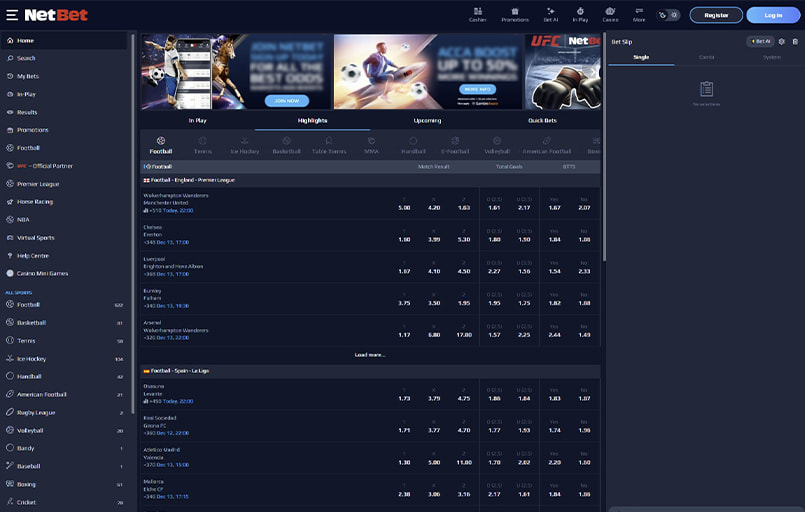This screenshot has height=512, width=805.
Task: Open My Bets in left sidebar
Action: [64, 76]
